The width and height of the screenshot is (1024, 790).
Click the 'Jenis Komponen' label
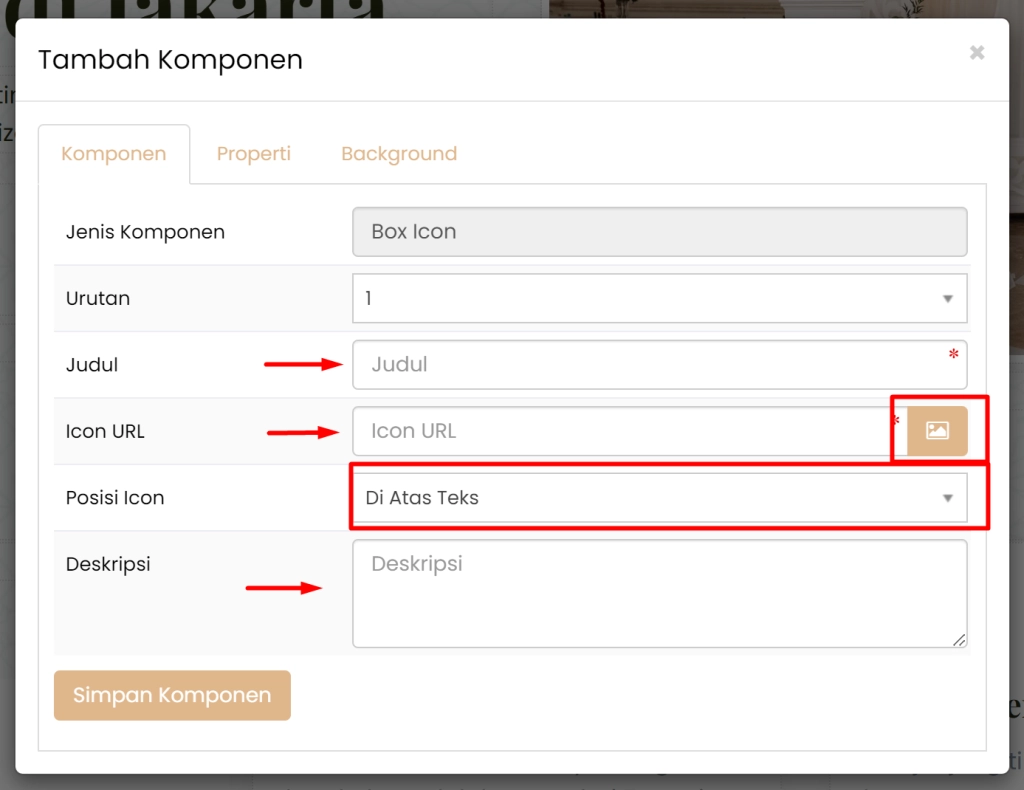pos(145,232)
